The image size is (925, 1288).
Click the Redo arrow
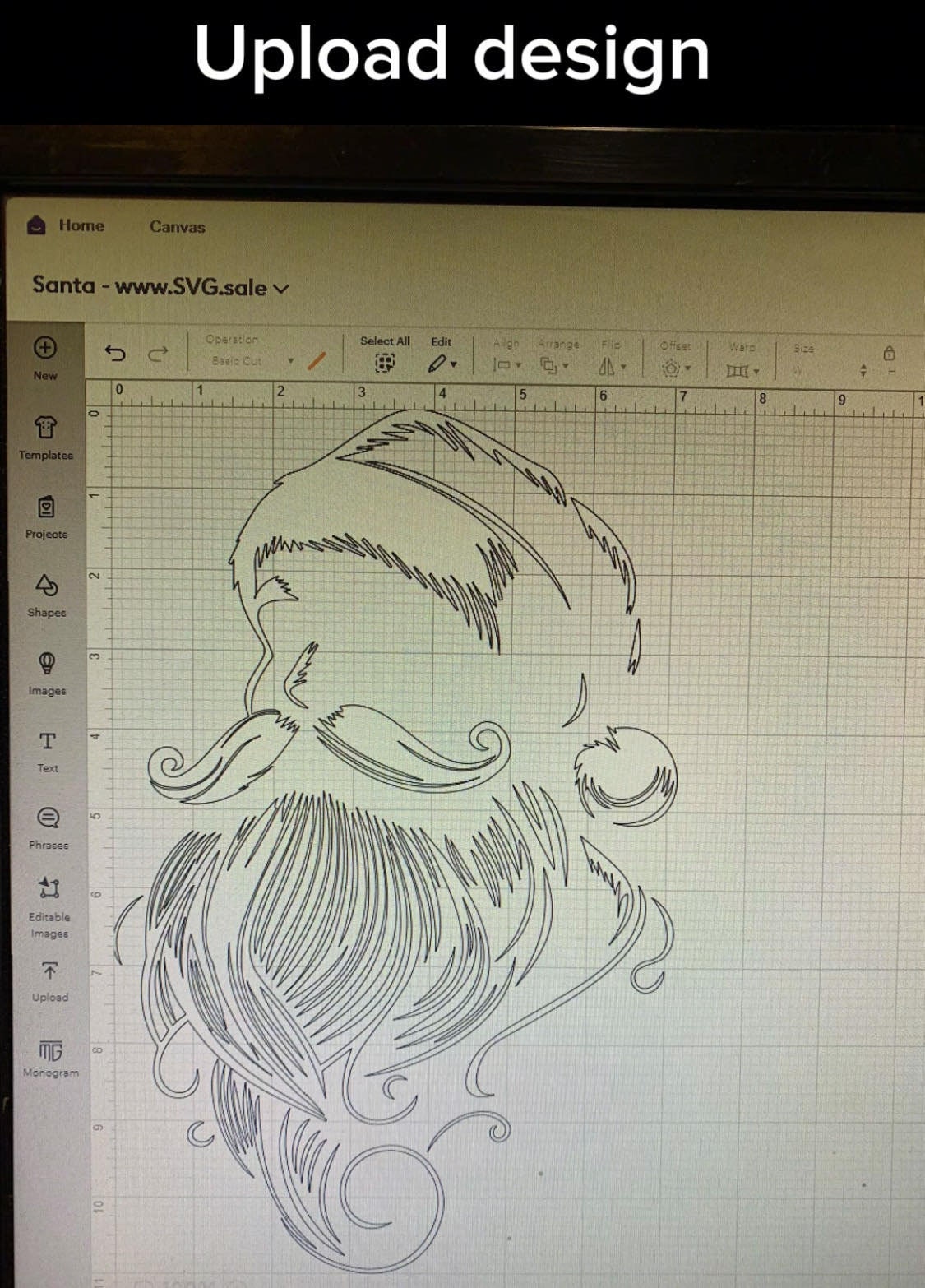tap(159, 353)
